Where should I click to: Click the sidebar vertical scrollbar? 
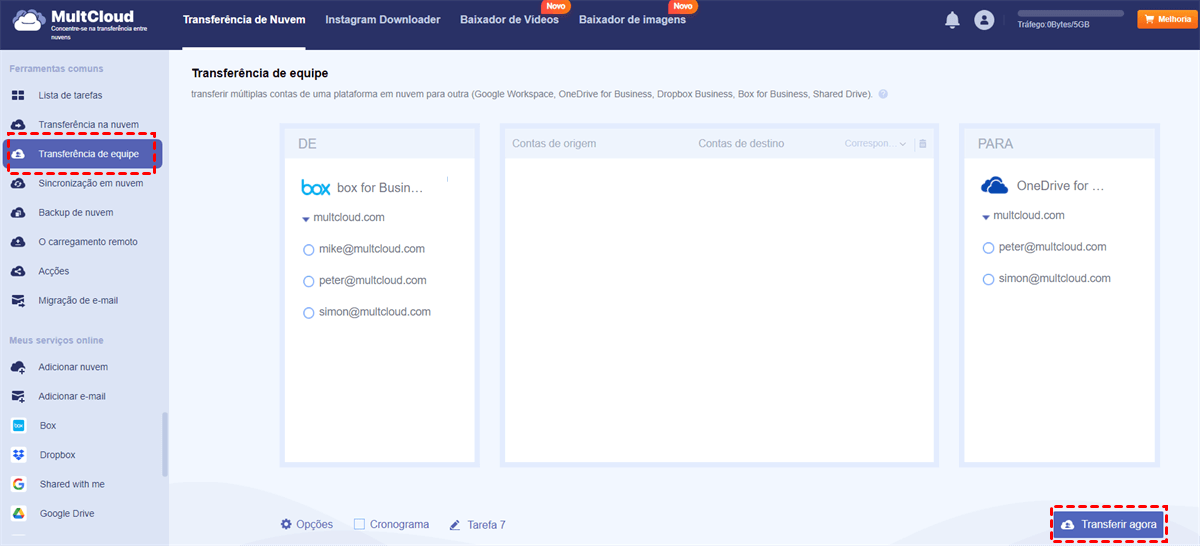coord(165,444)
